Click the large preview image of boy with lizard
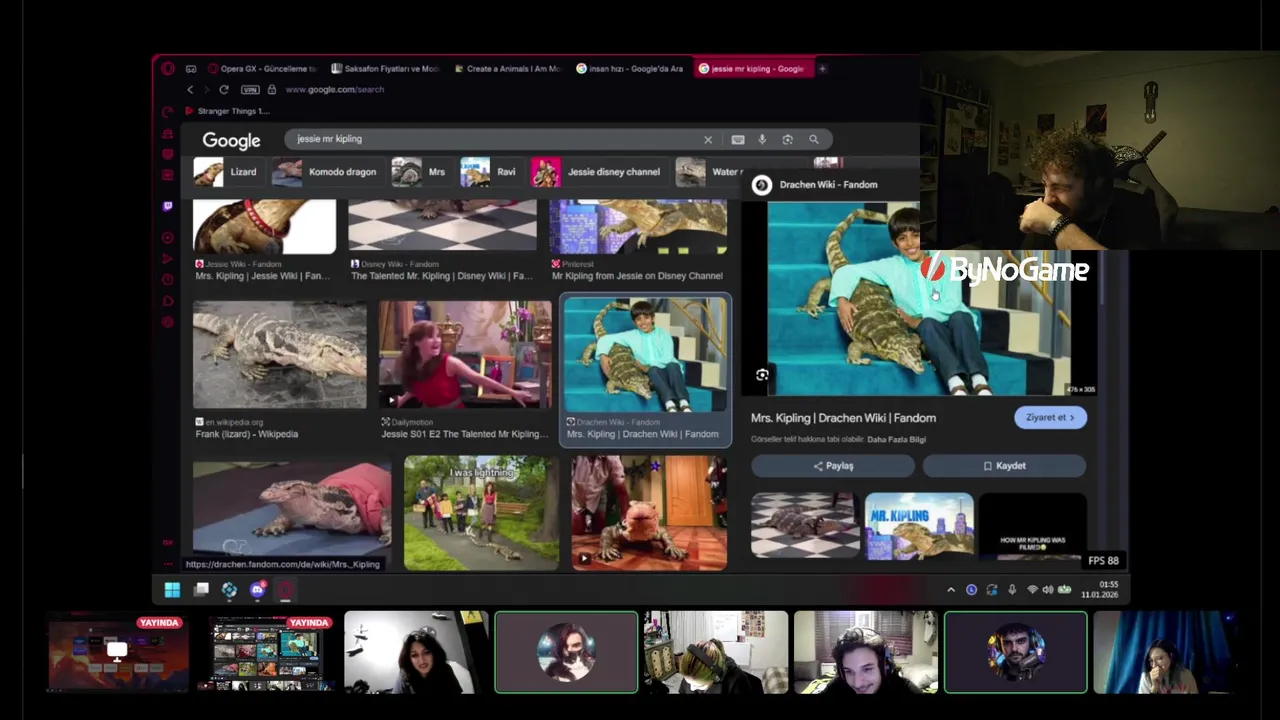 click(x=918, y=298)
